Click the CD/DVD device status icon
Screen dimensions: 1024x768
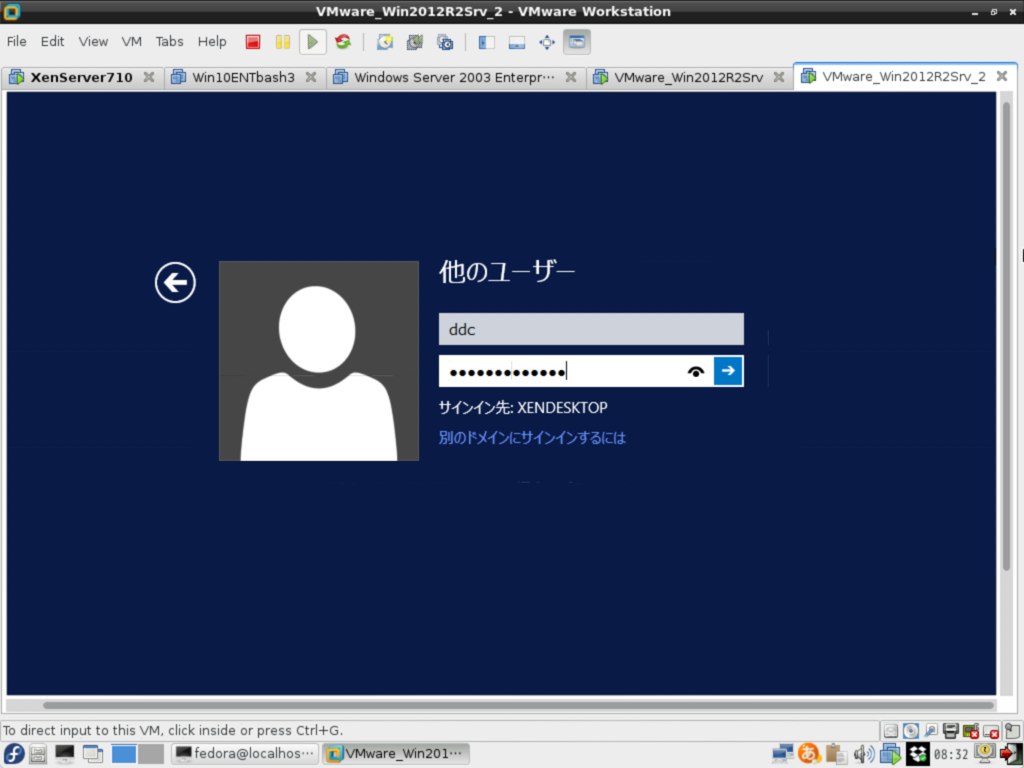(x=910, y=731)
